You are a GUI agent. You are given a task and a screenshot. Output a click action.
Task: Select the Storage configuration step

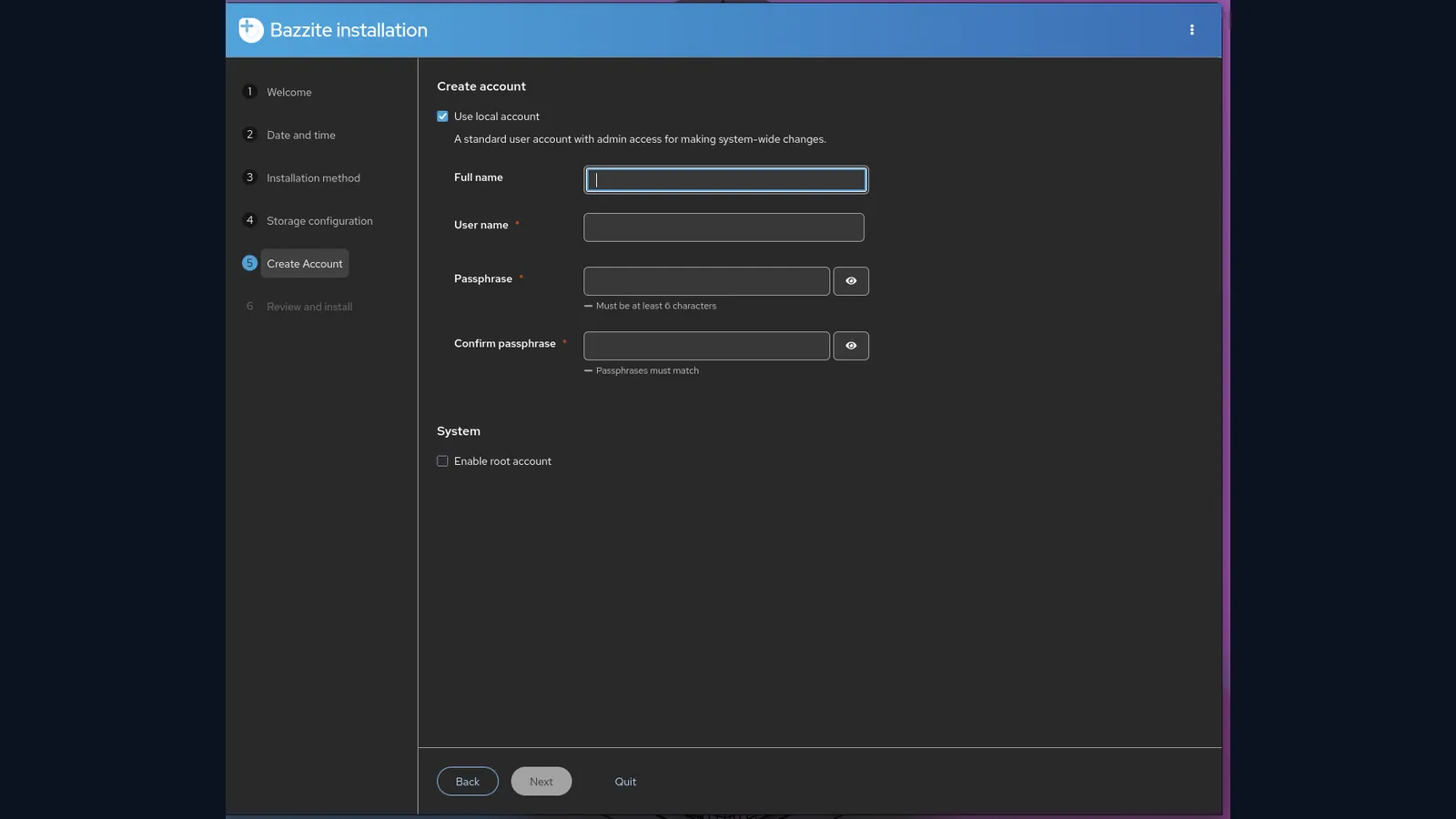319,220
